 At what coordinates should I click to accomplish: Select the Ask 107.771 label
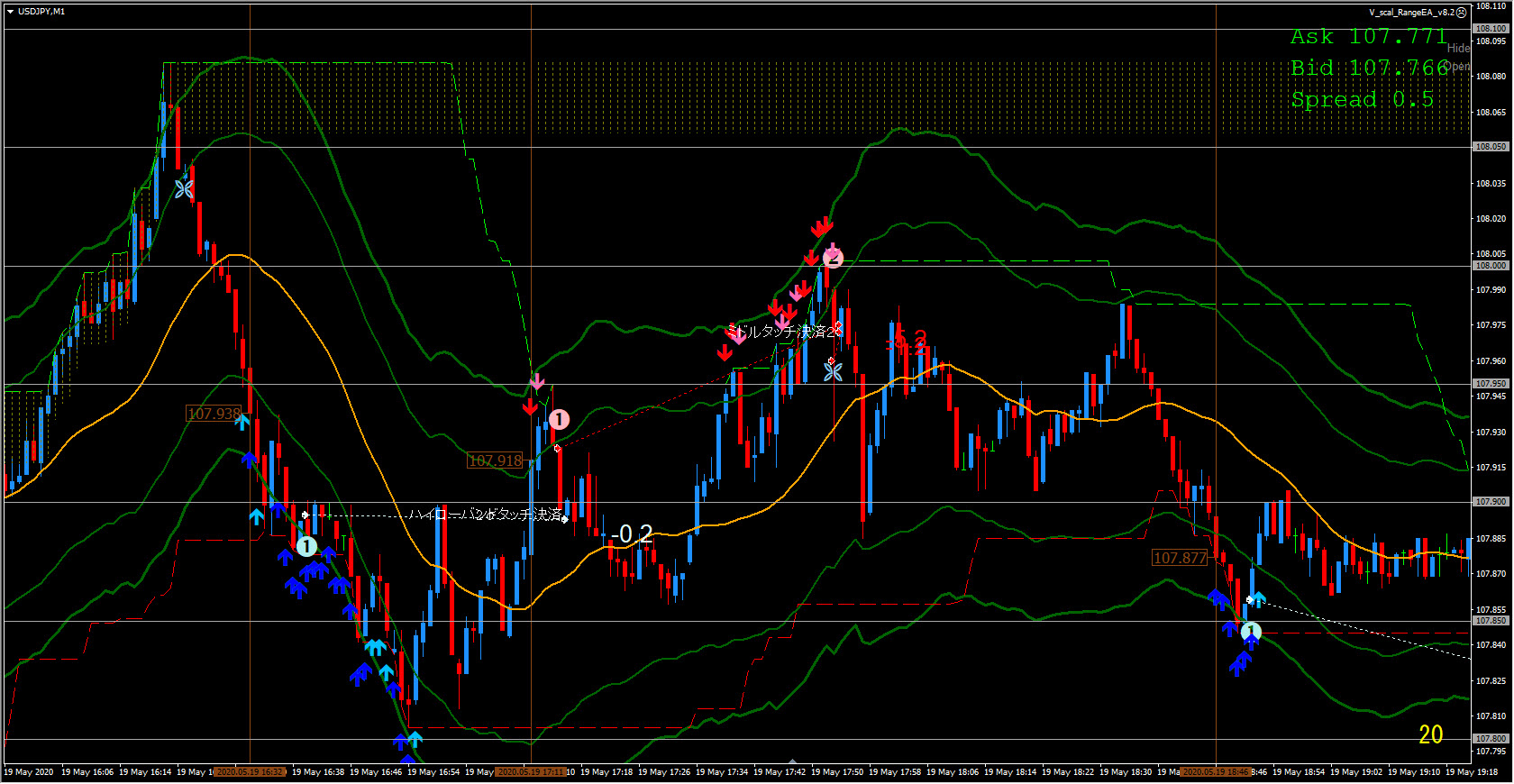[x=1368, y=37]
